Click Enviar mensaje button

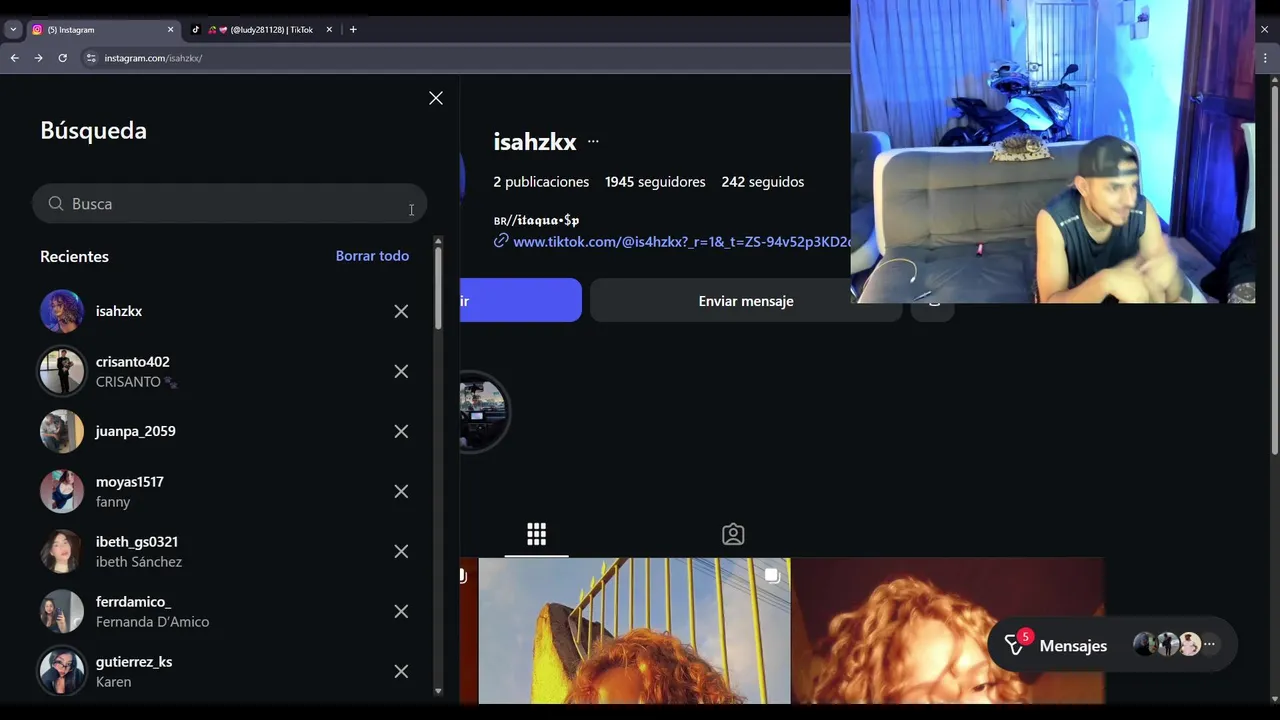[746, 300]
